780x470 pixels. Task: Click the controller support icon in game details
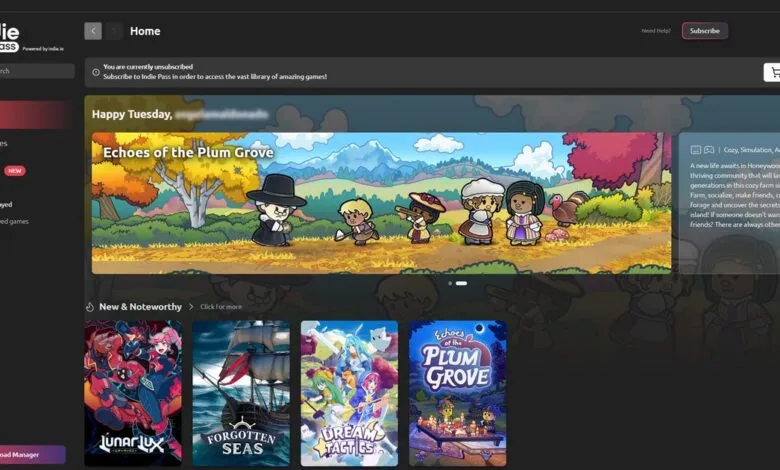(709, 150)
